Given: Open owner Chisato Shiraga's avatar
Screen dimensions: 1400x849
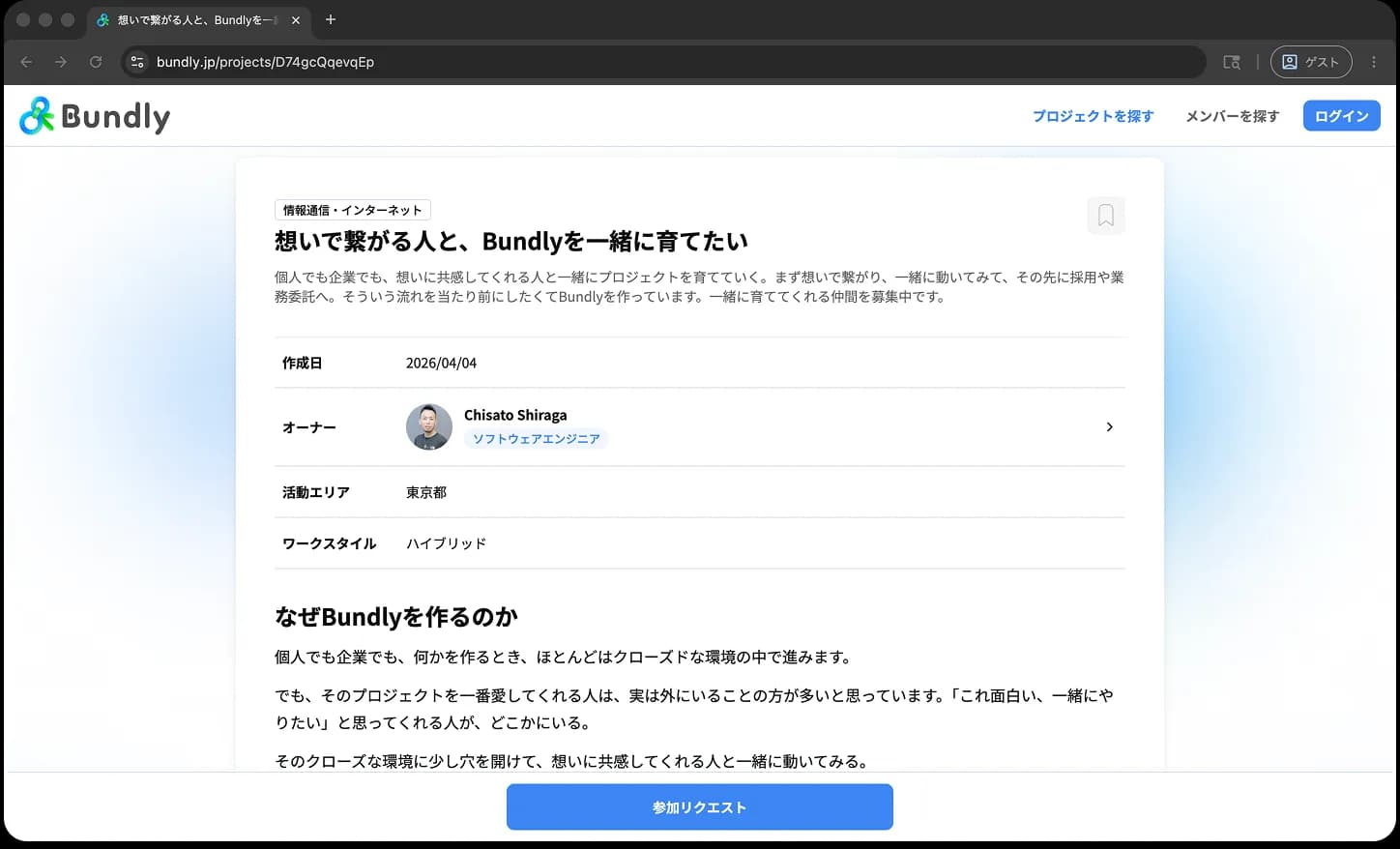Looking at the screenshot, I should pos(429,426).
